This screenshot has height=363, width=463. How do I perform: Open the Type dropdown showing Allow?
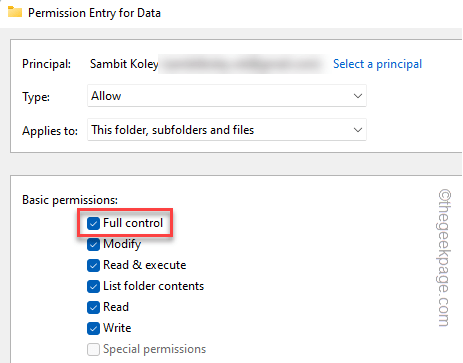(227, 96)
